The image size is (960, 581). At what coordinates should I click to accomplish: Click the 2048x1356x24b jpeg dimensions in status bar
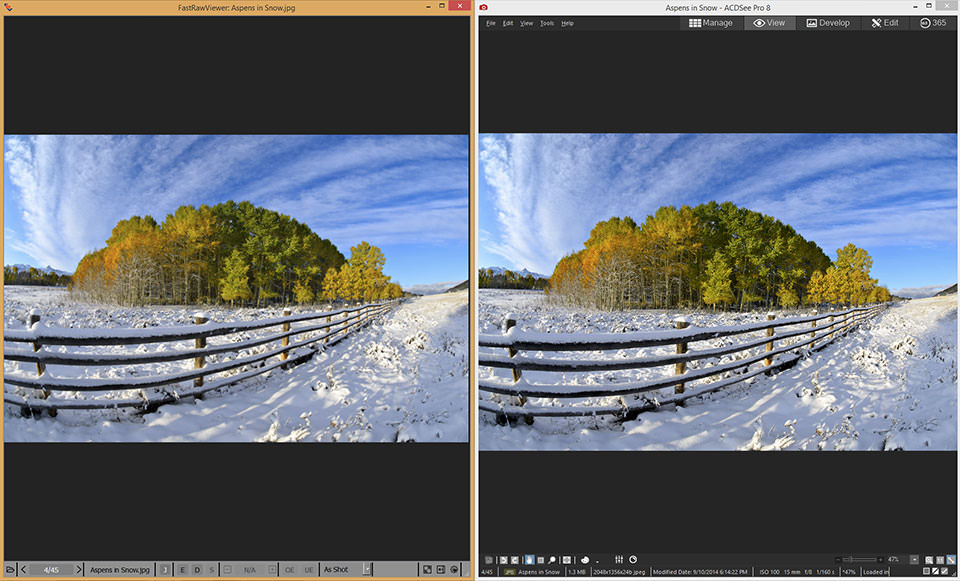click(x=619, y=572)
